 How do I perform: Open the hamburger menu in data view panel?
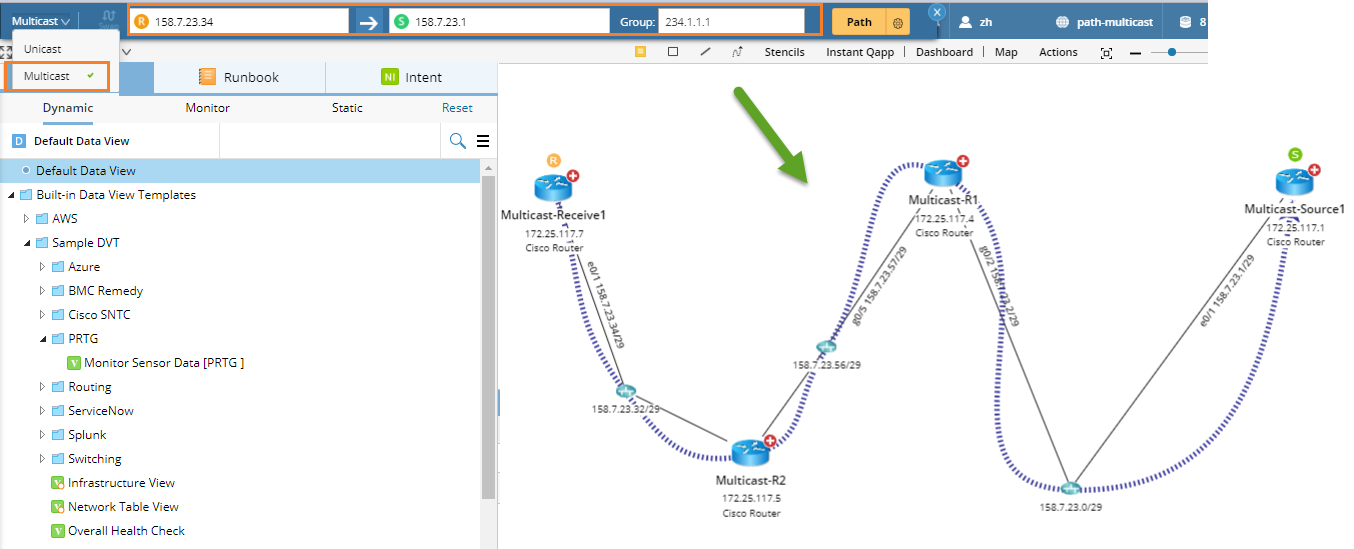(483, 141)
